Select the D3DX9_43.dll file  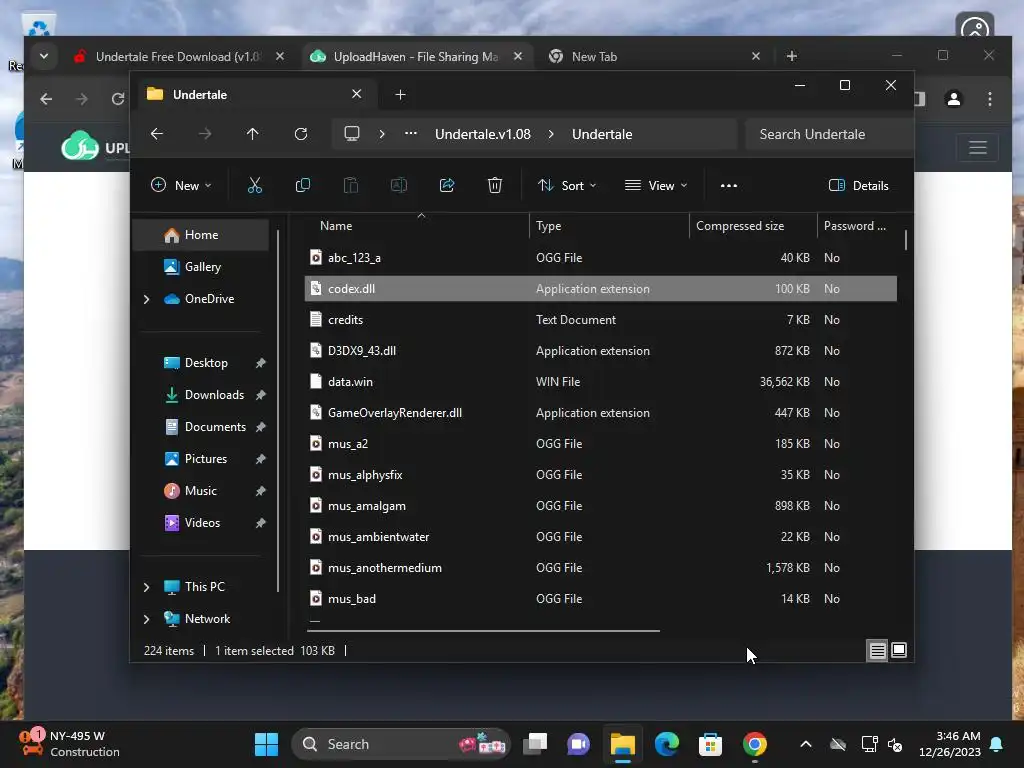[x=601, y=351]
